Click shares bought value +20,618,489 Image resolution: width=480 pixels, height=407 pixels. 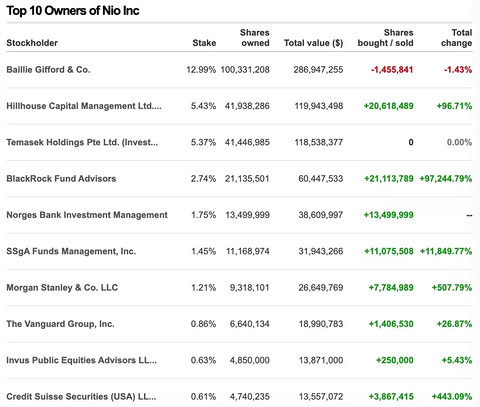pyautogui.click(x=389, y=106)
